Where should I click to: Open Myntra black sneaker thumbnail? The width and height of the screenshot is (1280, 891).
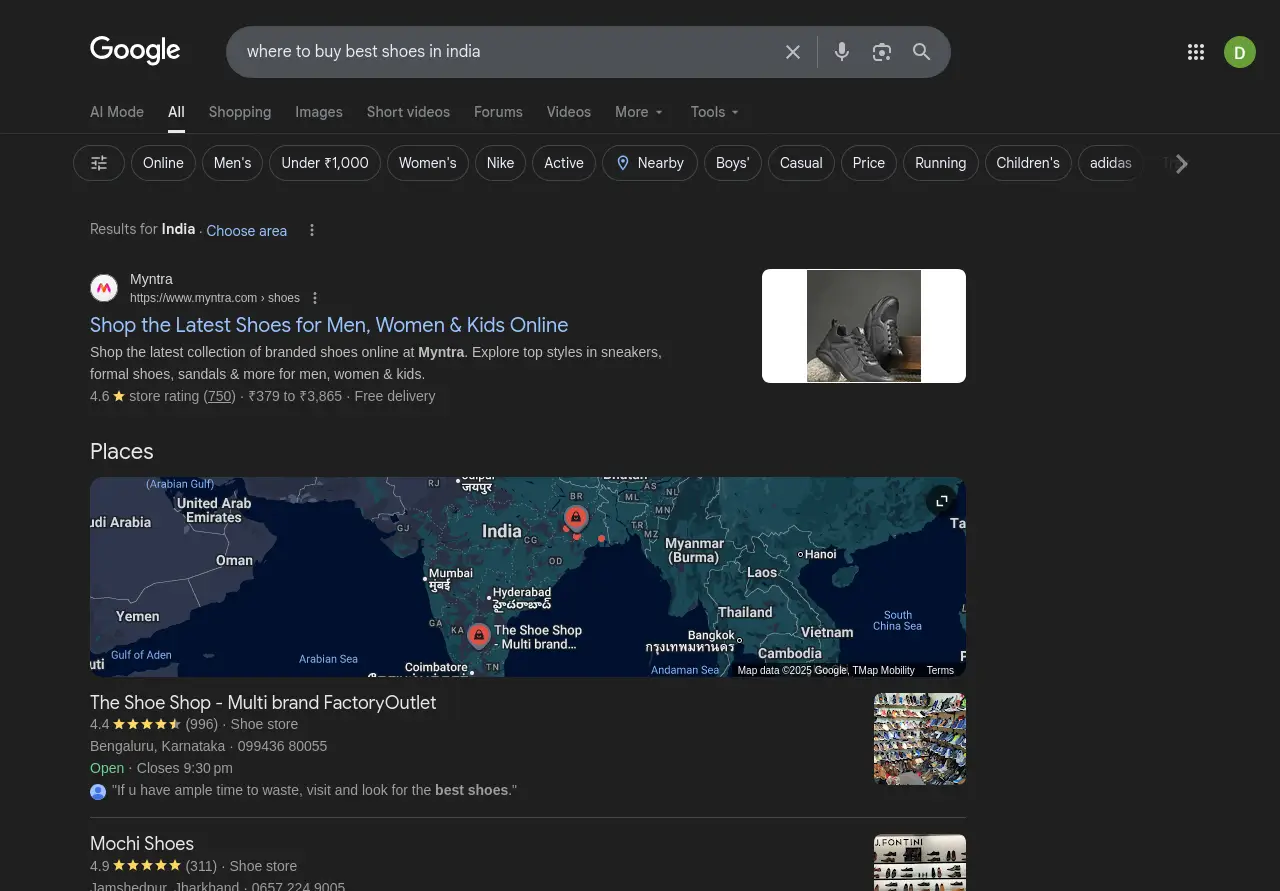(x=864, y=326)
